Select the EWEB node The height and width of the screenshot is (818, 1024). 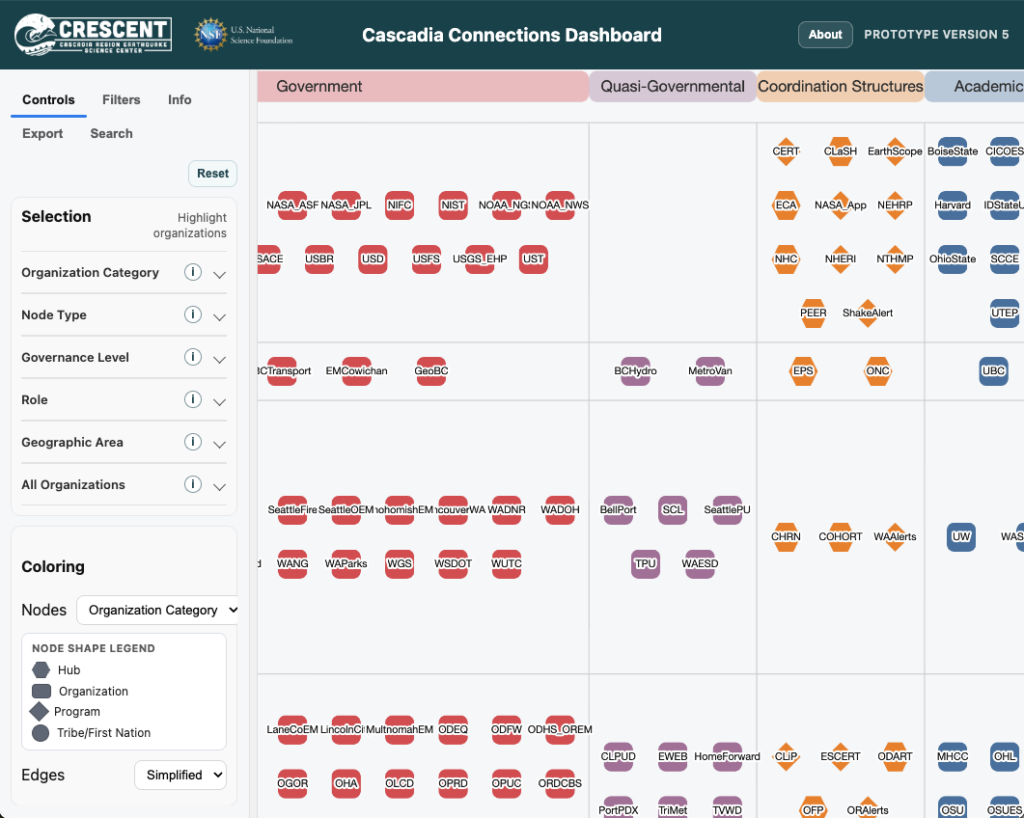pyautogui.click(x=672, y=757)
